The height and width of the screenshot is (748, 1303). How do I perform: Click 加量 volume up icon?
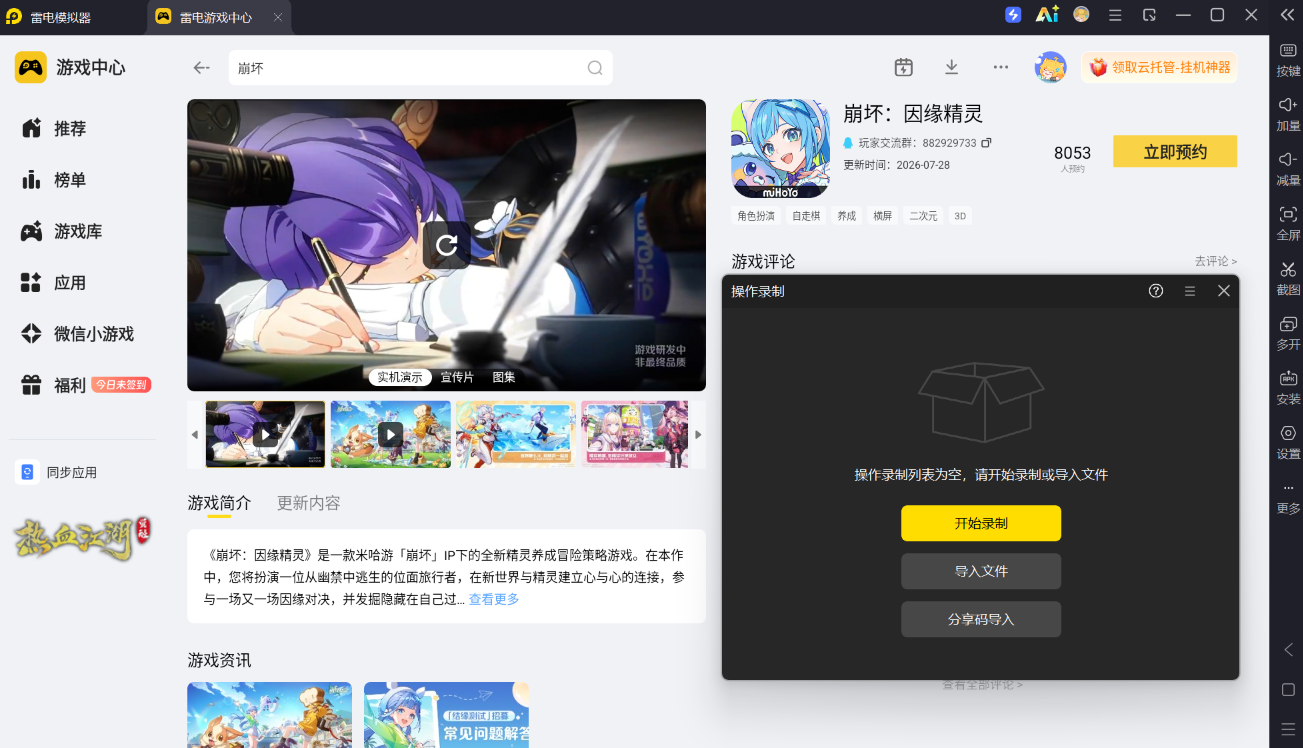pos(1288,113)
